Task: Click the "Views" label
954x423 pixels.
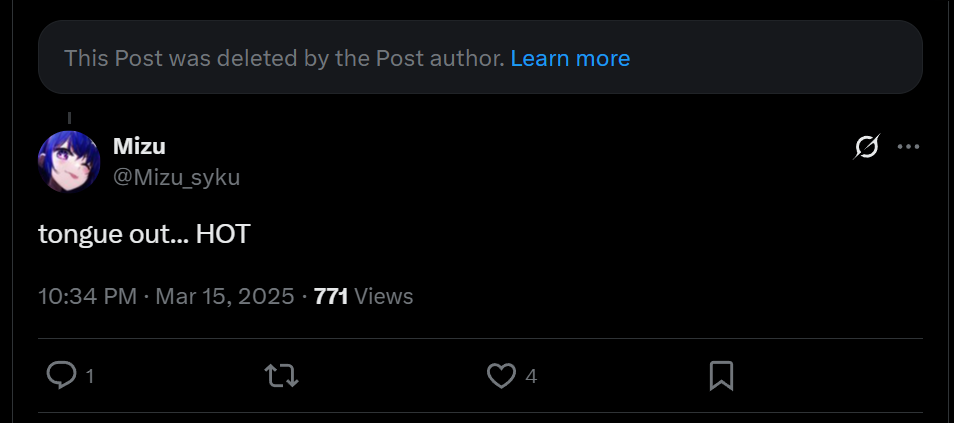Action: (x=383, y=296)
